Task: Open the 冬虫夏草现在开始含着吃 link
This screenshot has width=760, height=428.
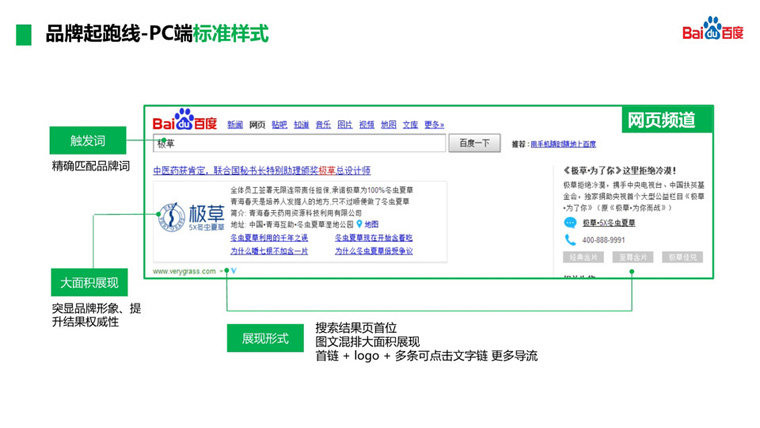Action: click(374, 238)
